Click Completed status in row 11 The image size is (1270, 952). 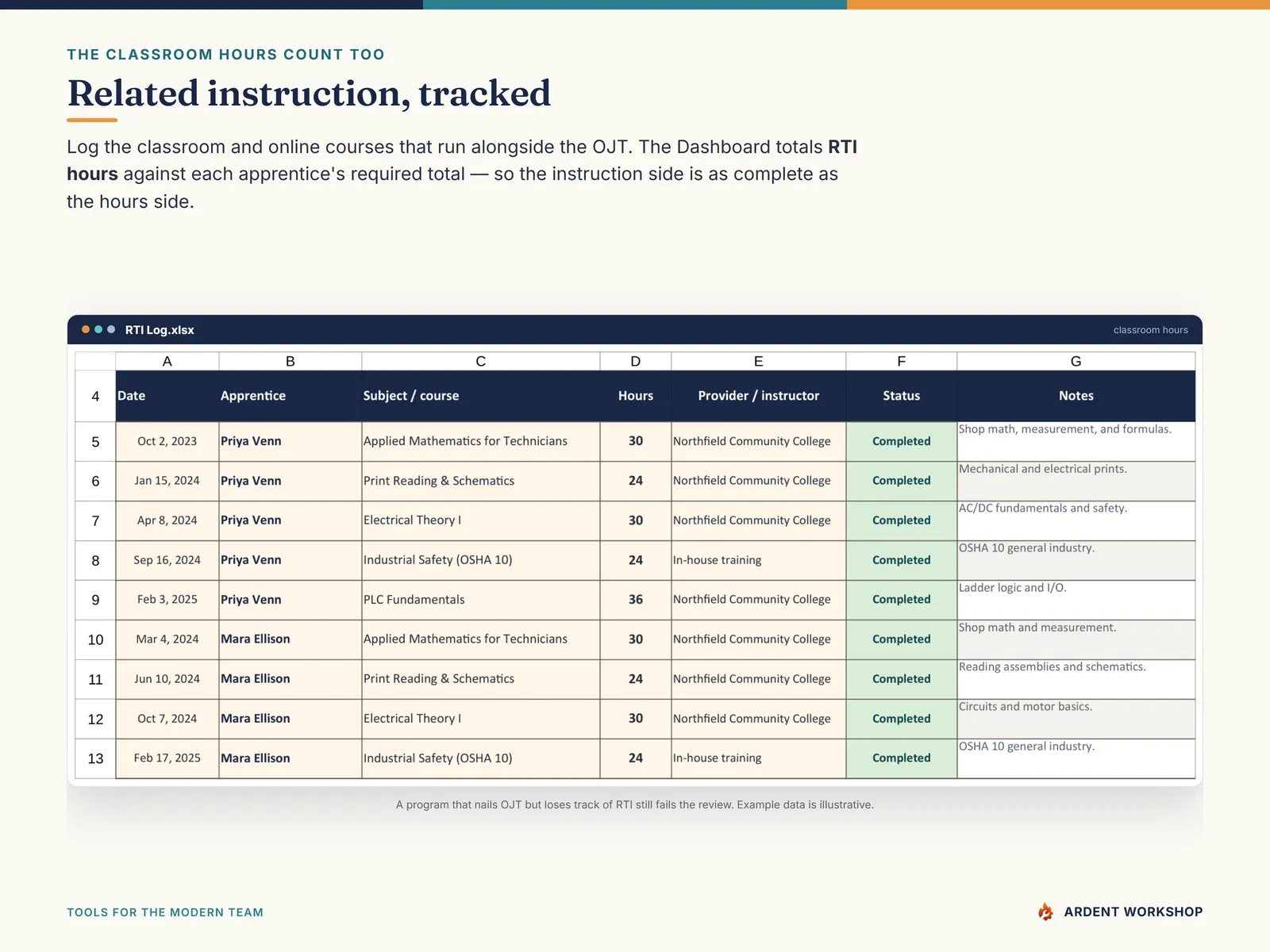(x=902, y=679)
